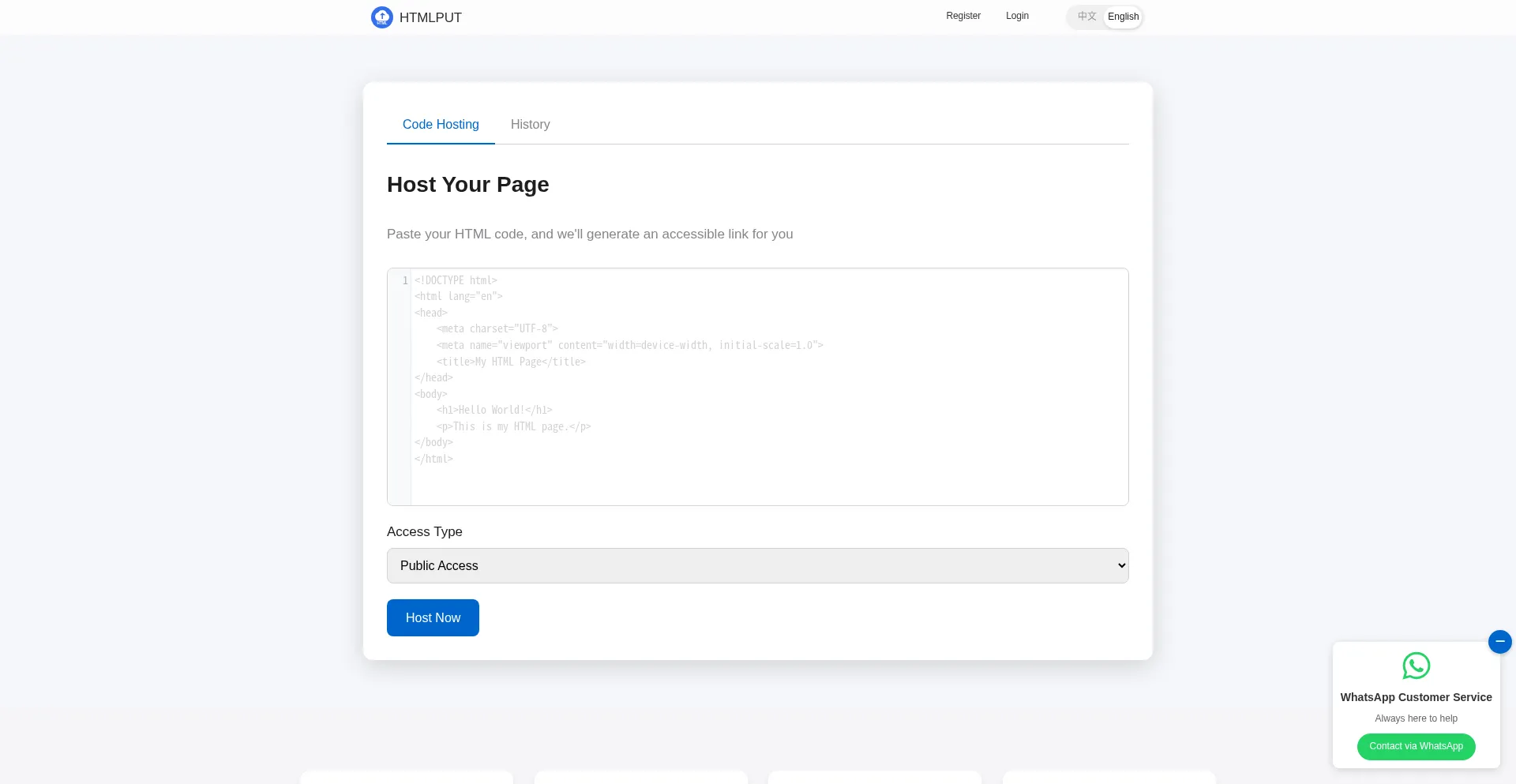Screen dimensions: 1516x784
Task: Click the 'Paste your HTML code' description
Action: [590, 234]
